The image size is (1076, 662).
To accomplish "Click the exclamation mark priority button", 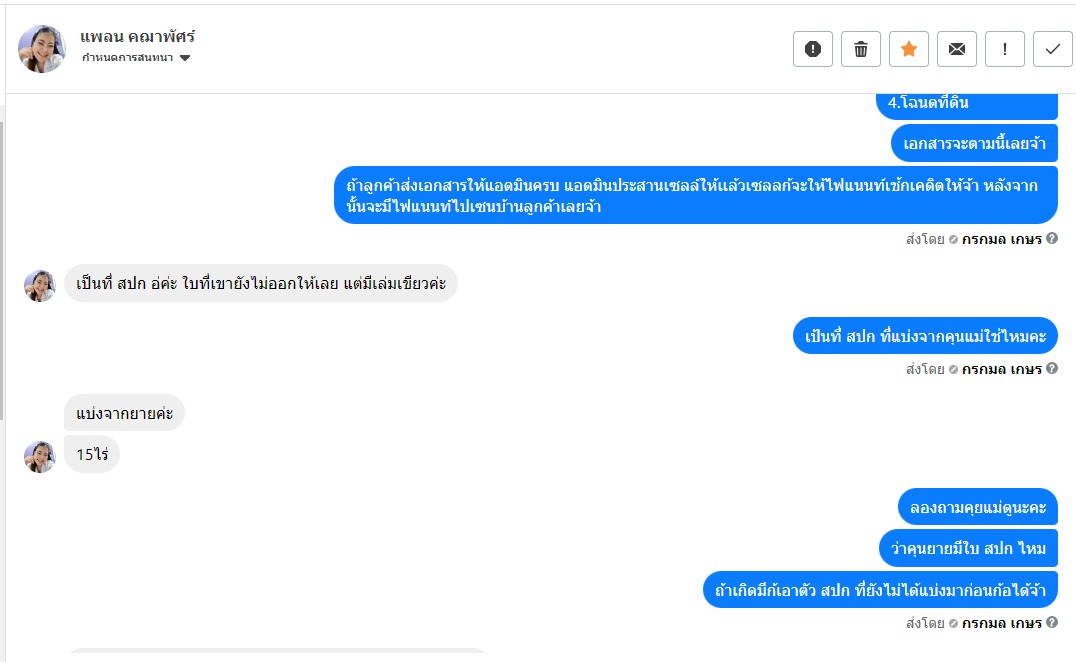I will [1004, 49].
